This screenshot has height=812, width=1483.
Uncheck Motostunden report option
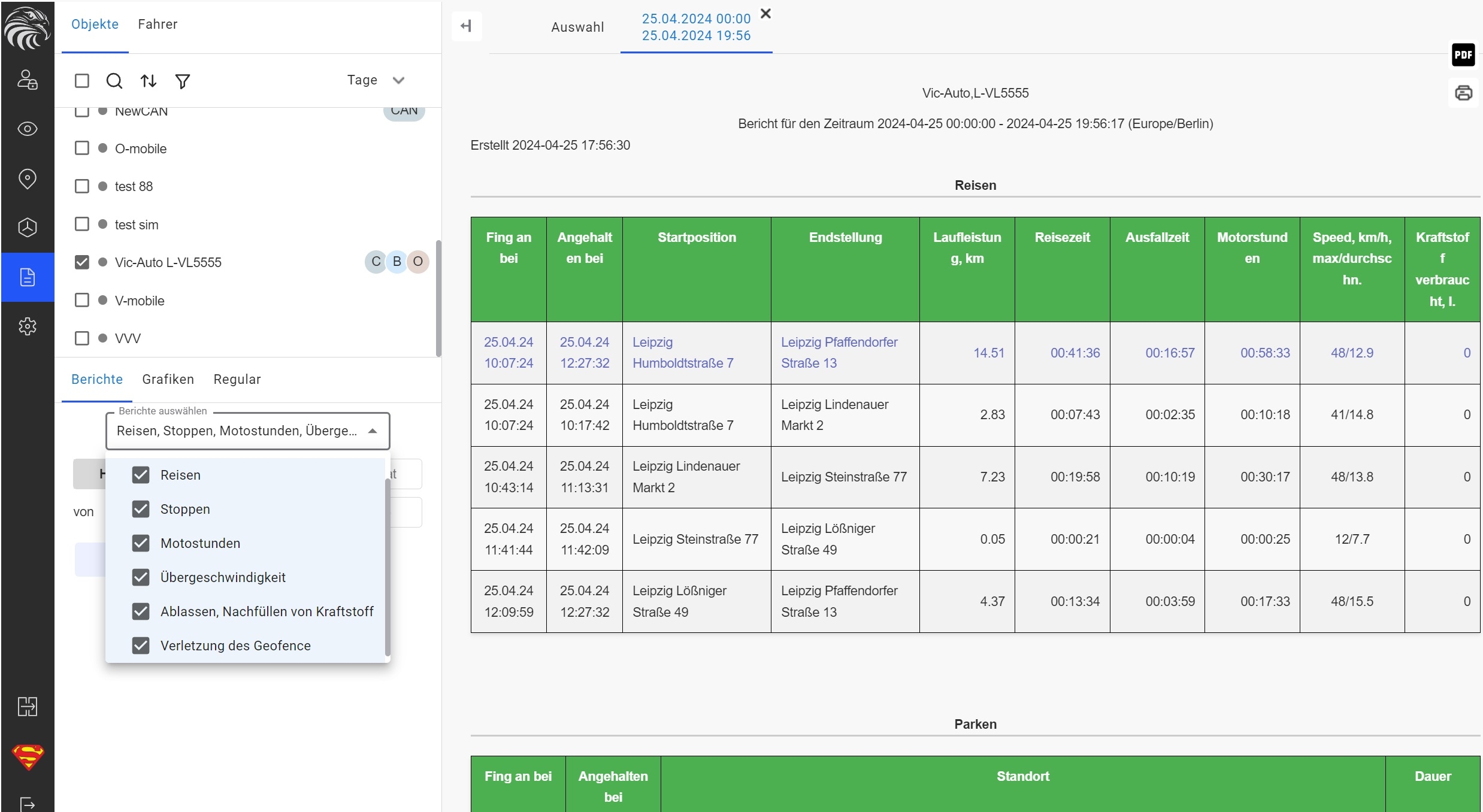[x=141, y=543]
